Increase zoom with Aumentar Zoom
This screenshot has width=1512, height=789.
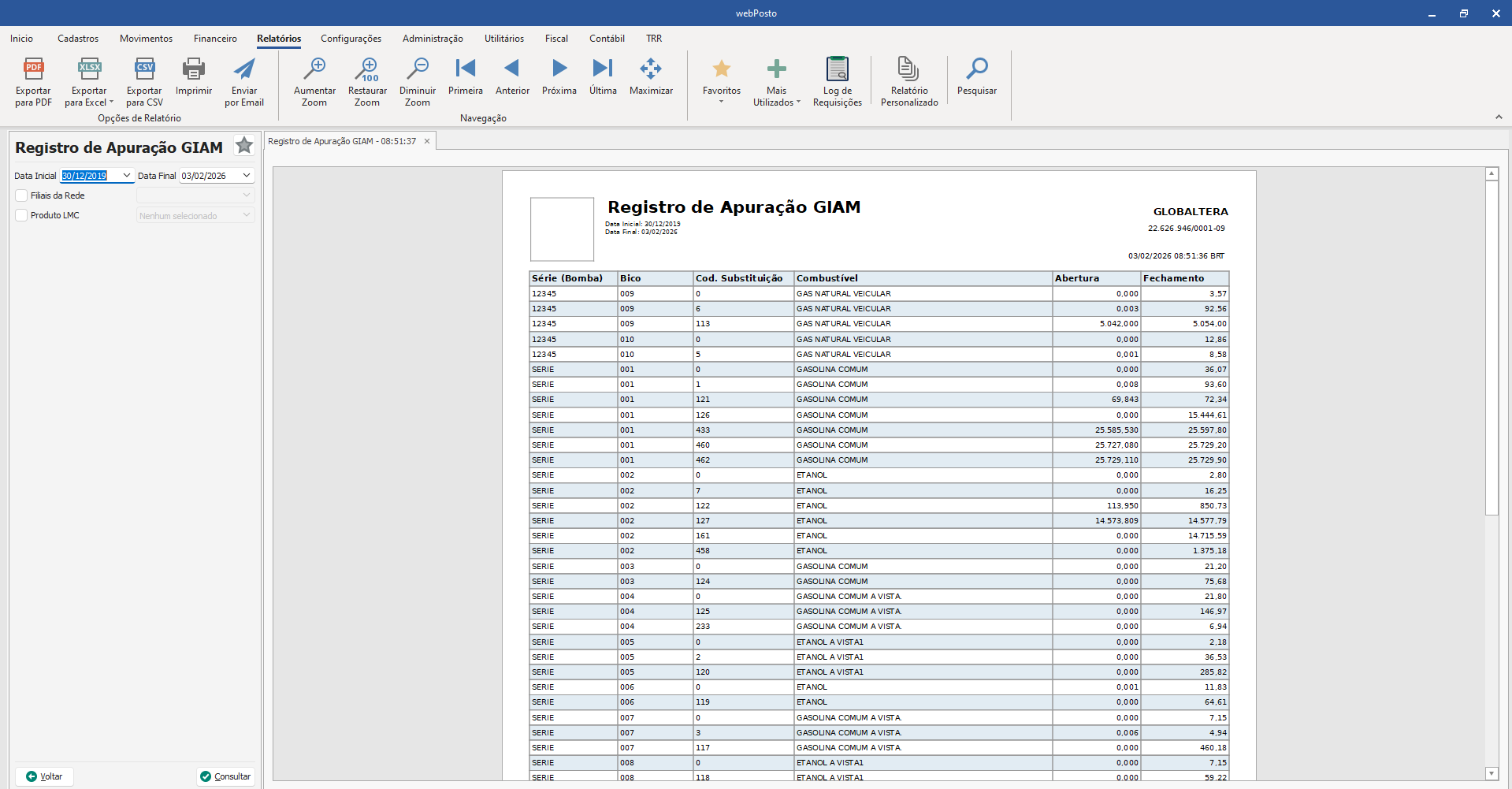(x=314, y=69)
